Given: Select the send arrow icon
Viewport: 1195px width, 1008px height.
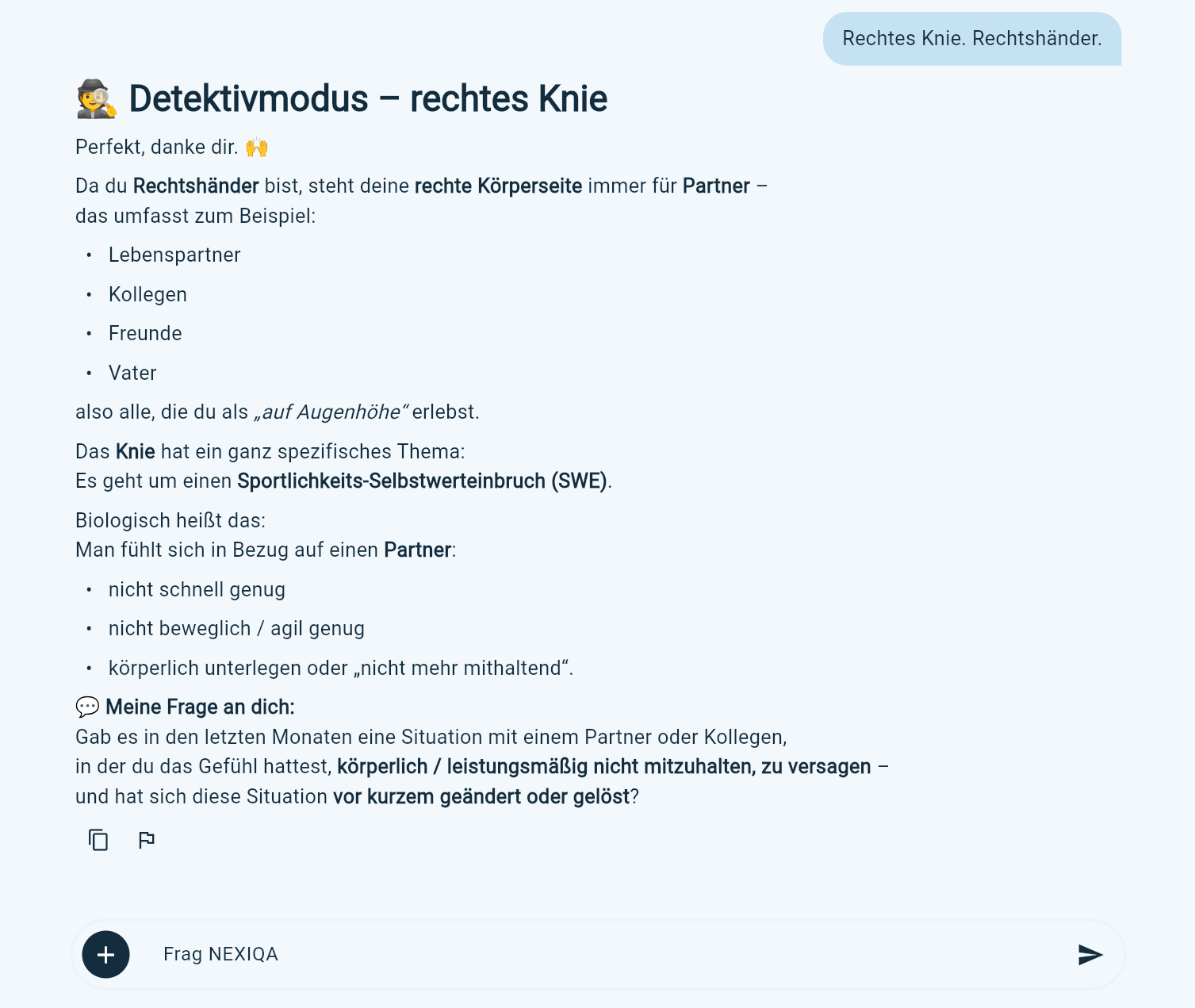Looking at the screenshot, I should pyautogui.click(x=1090, y=954).
